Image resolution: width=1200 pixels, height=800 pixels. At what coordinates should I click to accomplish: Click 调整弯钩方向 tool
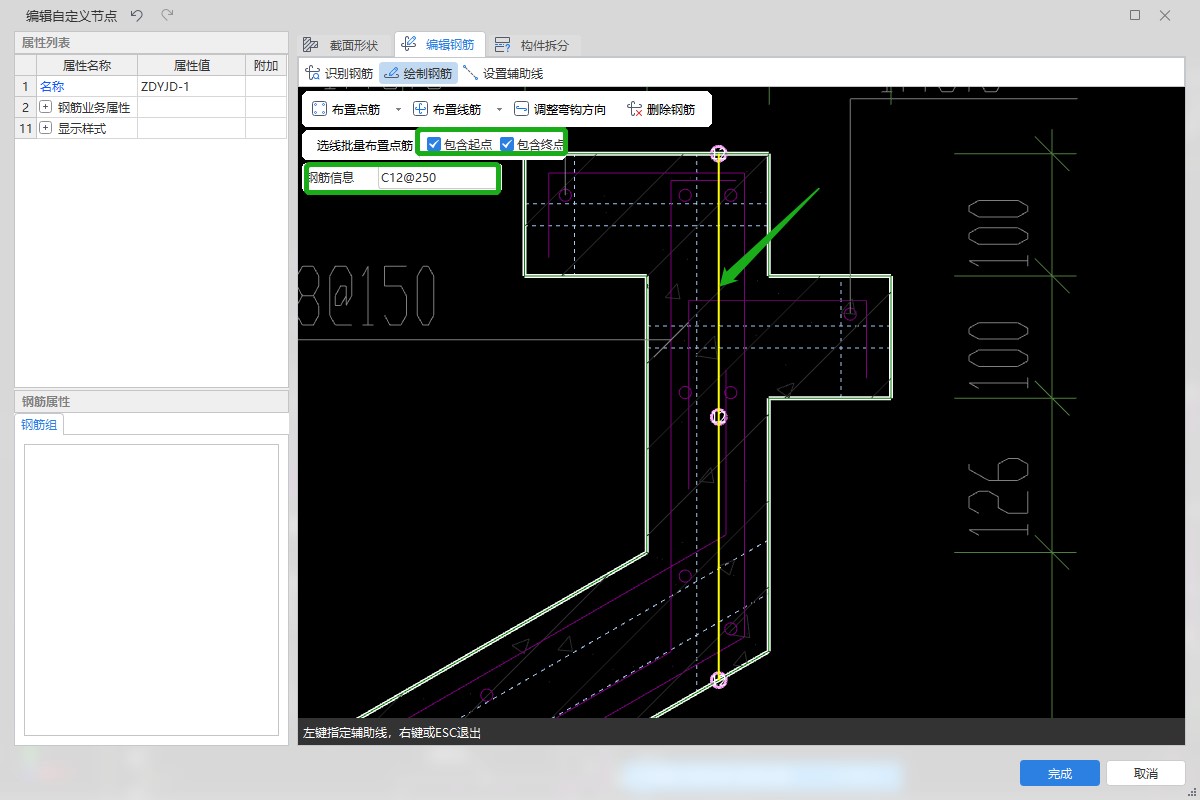point(560,109)
